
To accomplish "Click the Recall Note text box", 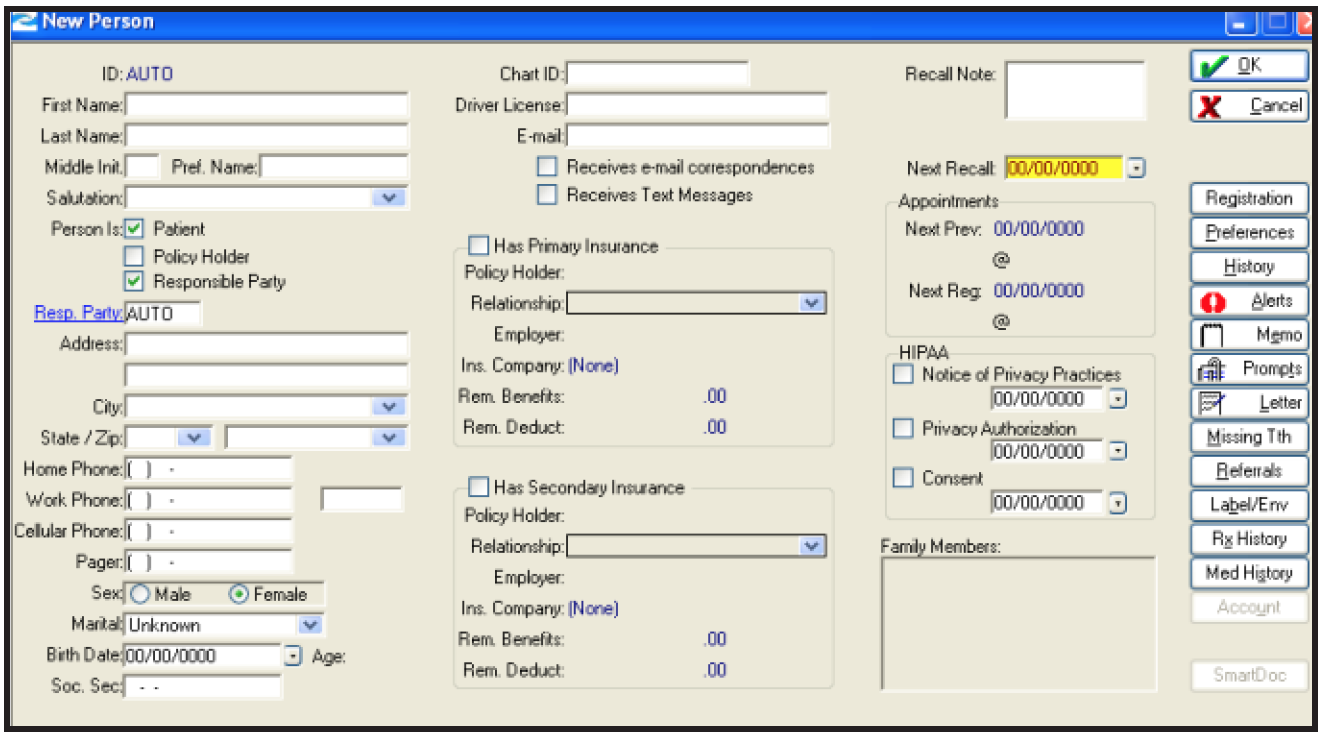I will pos(1074,91).
